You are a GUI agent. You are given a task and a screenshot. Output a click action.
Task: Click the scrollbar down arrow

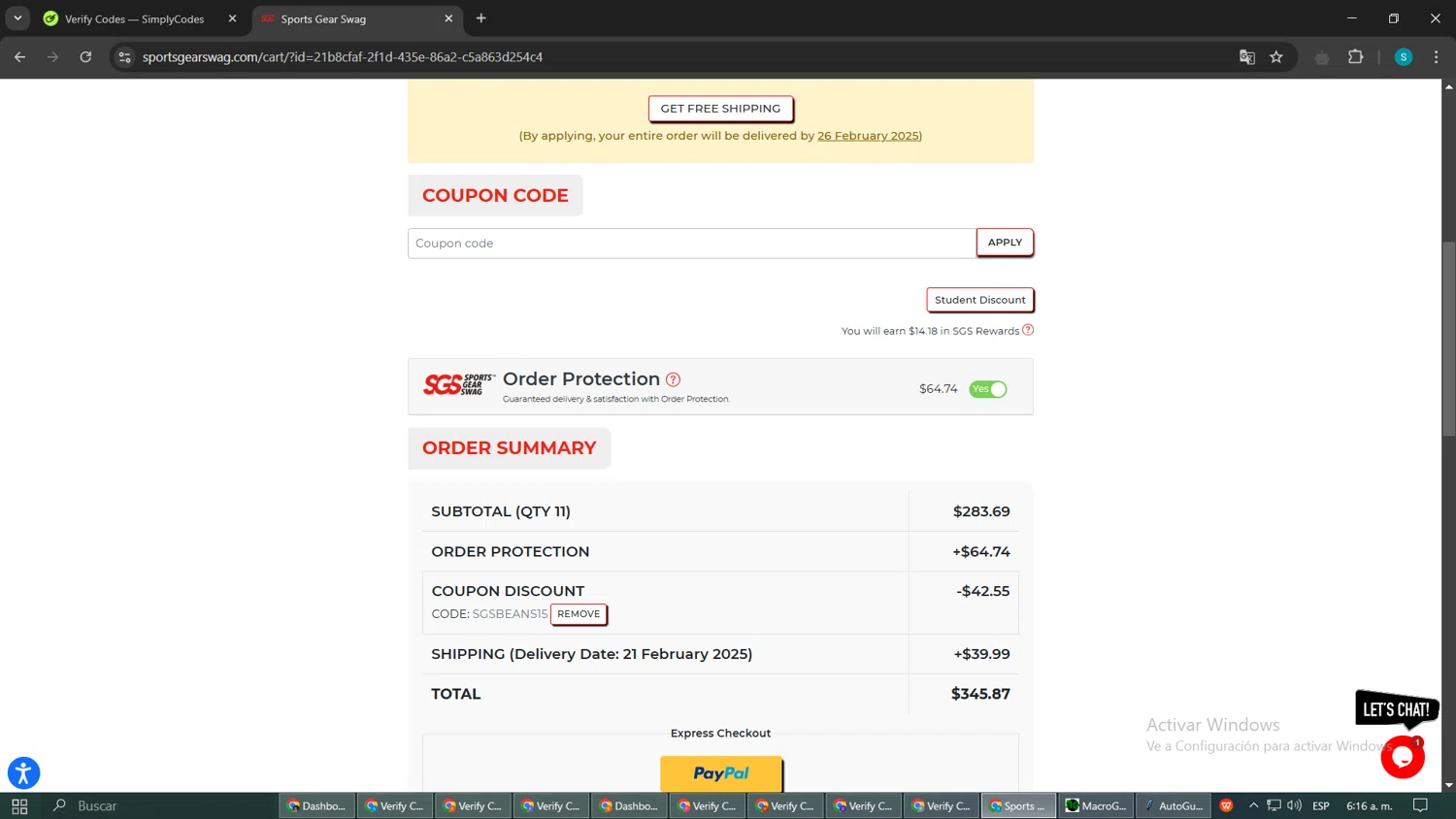point(1448,785)
